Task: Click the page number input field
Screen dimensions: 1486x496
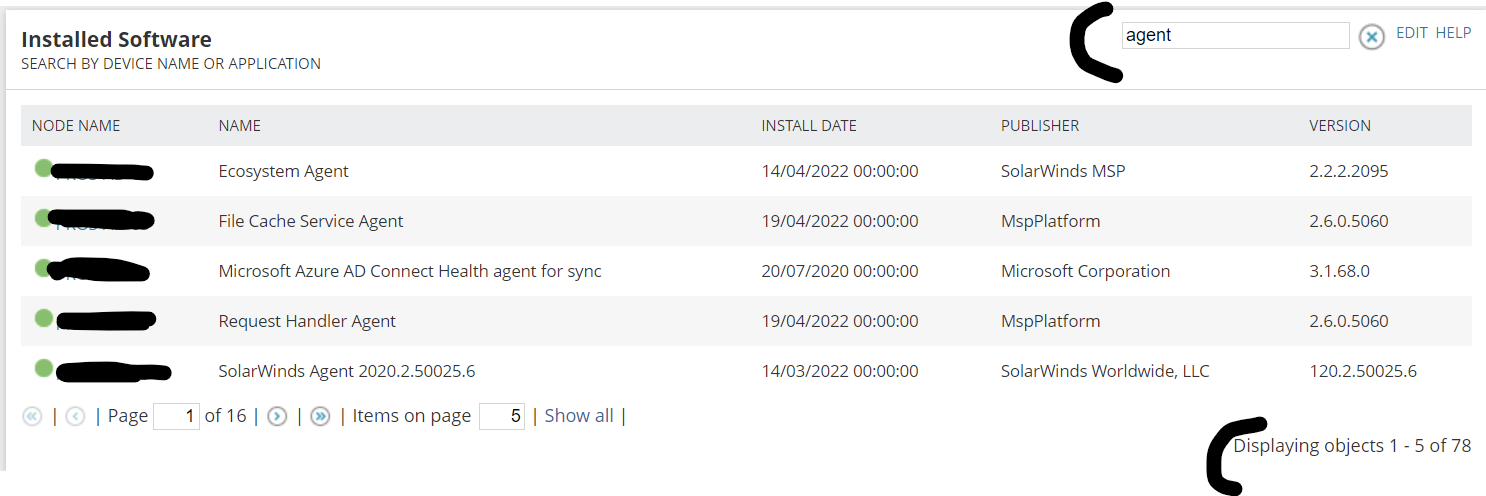Action: tap(177, 416)
